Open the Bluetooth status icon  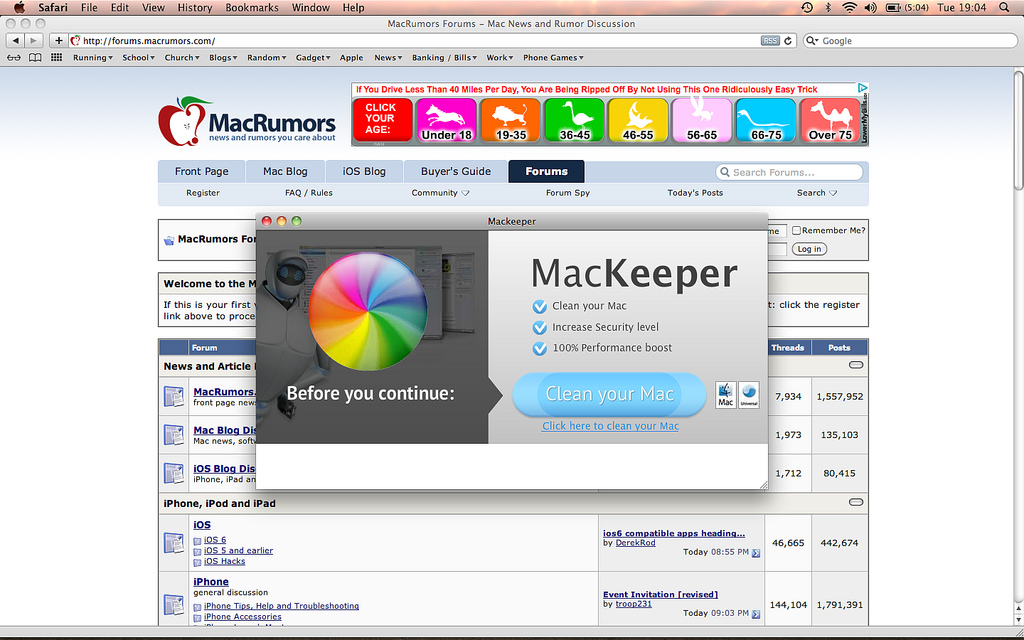[x=828, y=7]
